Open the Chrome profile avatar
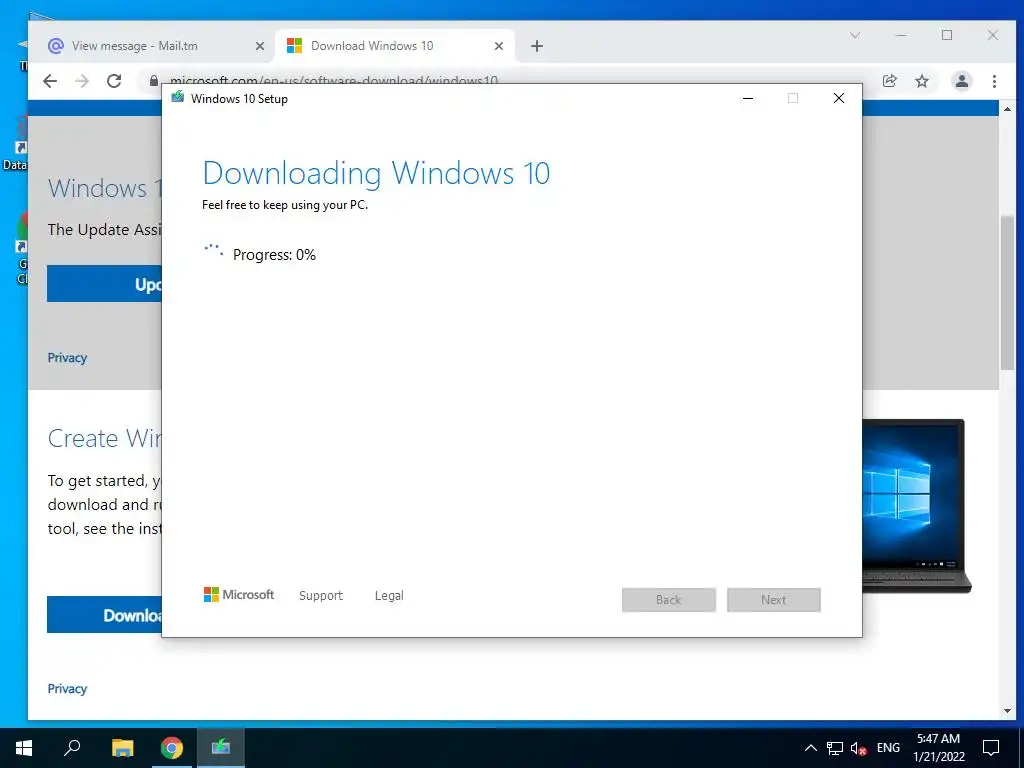The width and height of the screenshot is (1024, 768). 961,81
